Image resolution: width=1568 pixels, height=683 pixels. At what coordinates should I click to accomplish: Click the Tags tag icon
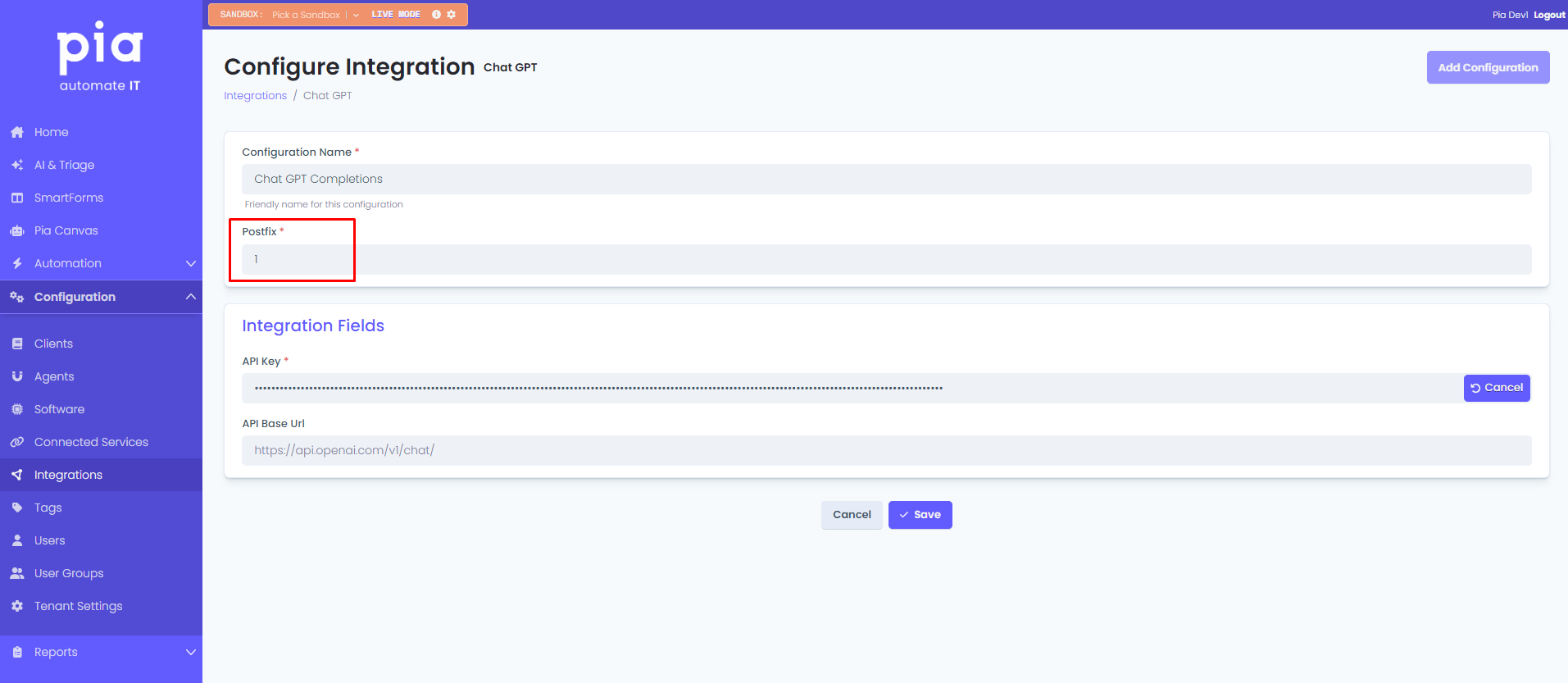[x=17, y=508]
